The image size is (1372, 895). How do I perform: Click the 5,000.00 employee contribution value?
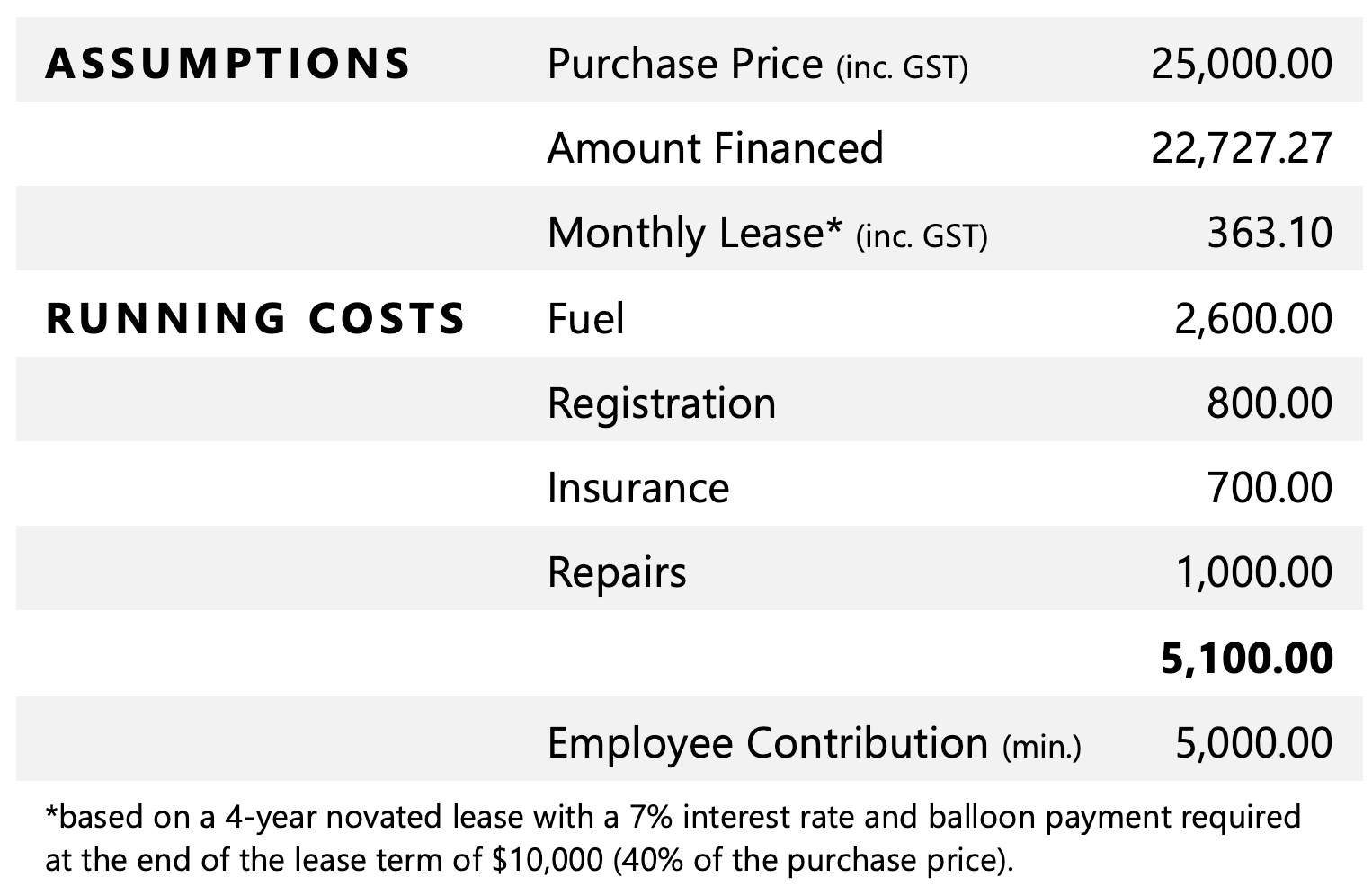coord(1252,743)
